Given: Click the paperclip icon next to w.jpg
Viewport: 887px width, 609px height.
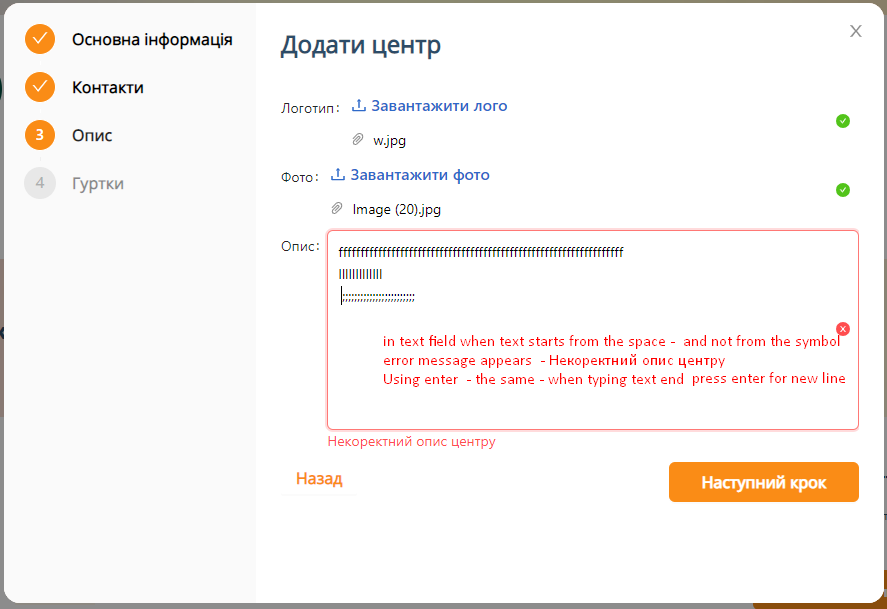Looking at the screenshot, I should click(357, 140).
